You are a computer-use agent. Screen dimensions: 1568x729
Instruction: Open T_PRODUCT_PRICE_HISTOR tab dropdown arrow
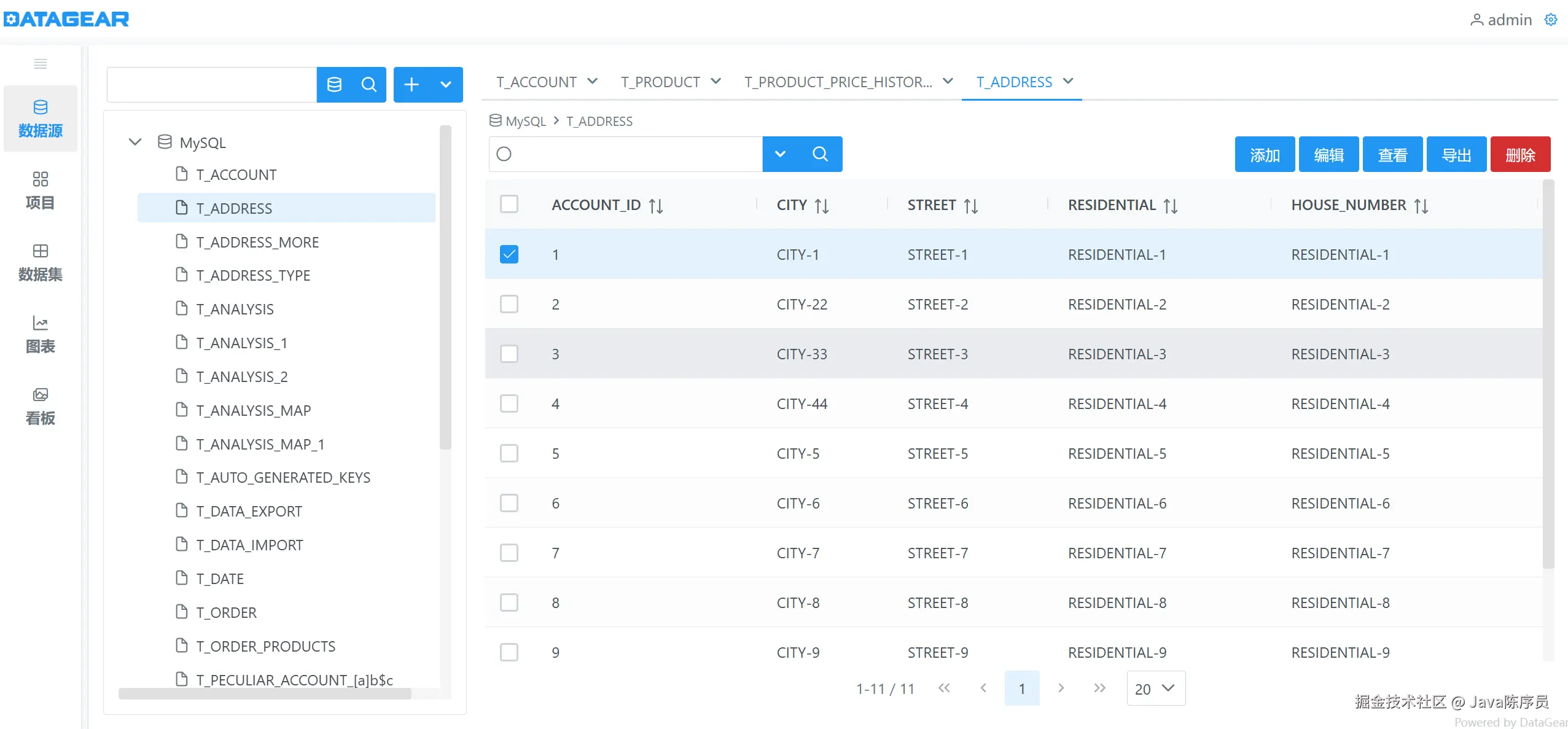[948, 81]
